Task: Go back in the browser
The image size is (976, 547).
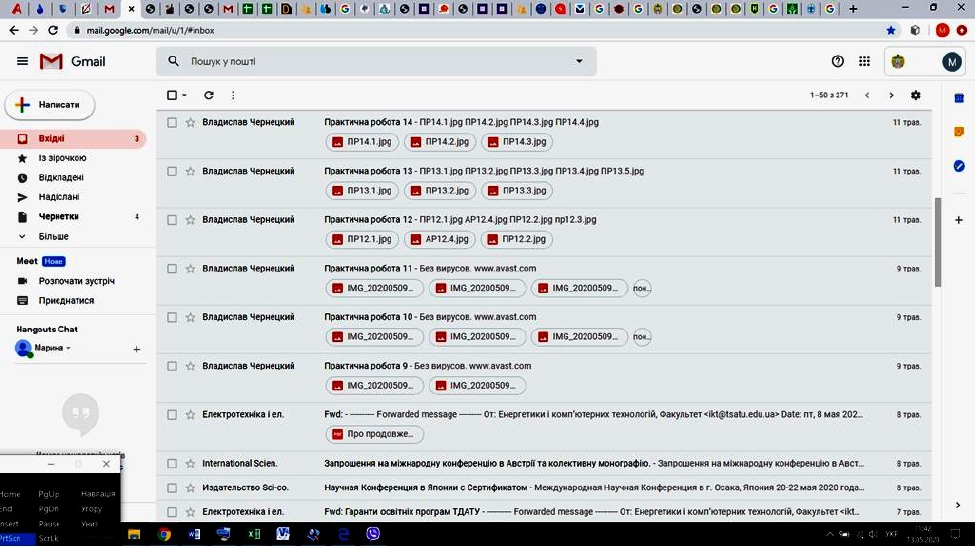Action: 14,30
